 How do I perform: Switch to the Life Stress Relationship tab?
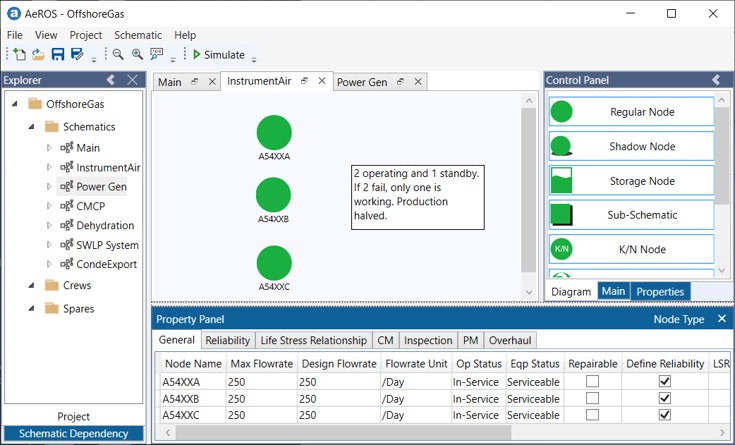(313, 341)
